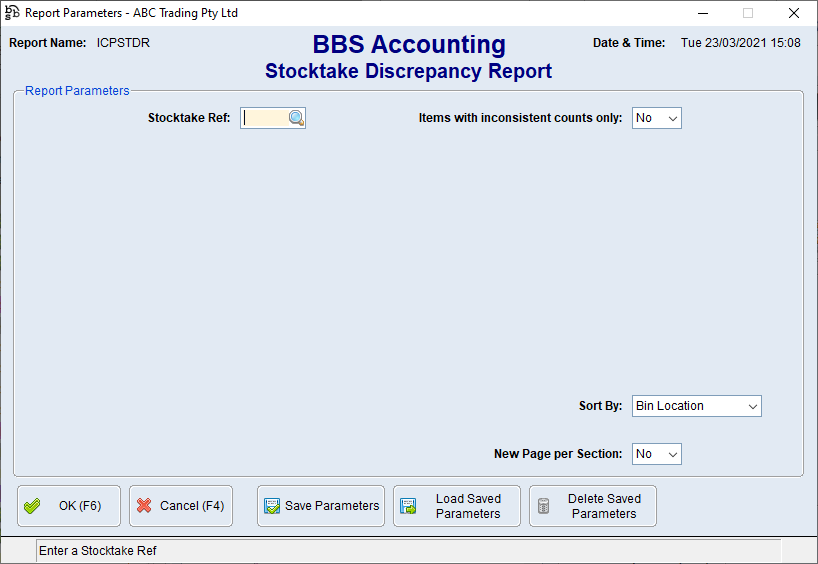
Task: Click the Cancel (F4) button
Action: click(x=181, y=506)
